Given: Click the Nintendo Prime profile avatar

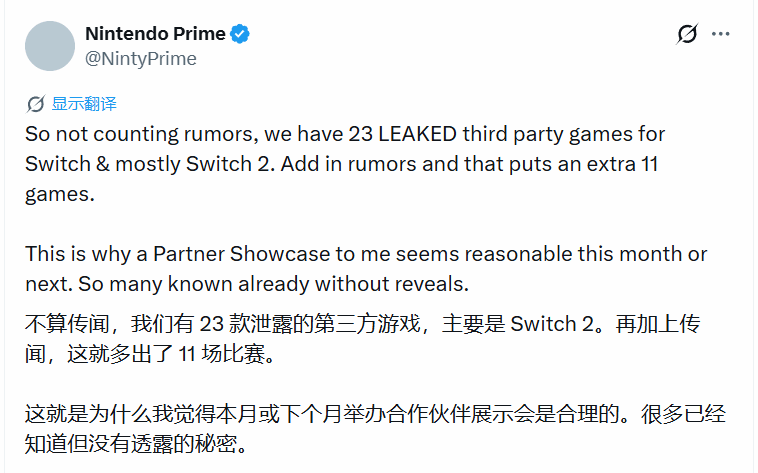Looking at the screenshot, I should [x=49, y=46].
